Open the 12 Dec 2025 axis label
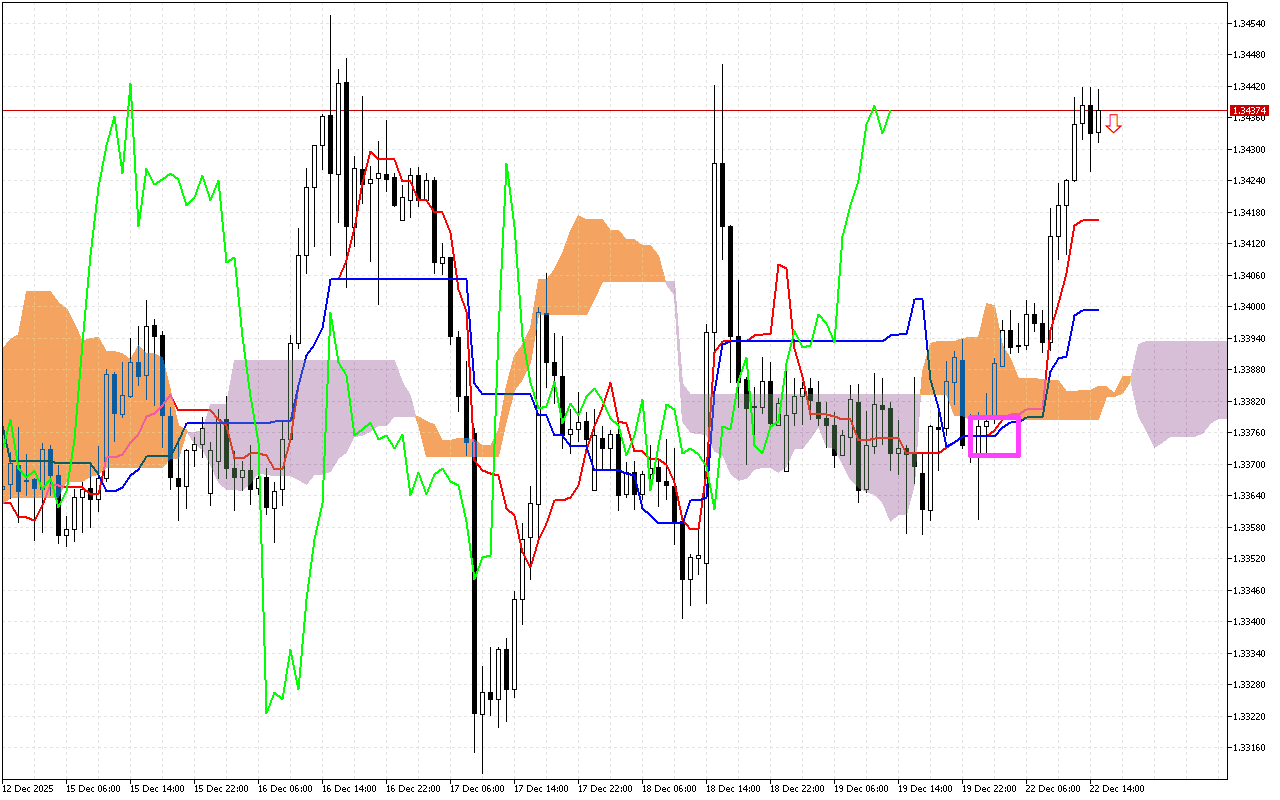This screenshot has height=800, width=1280. click(x=30, y=788)
